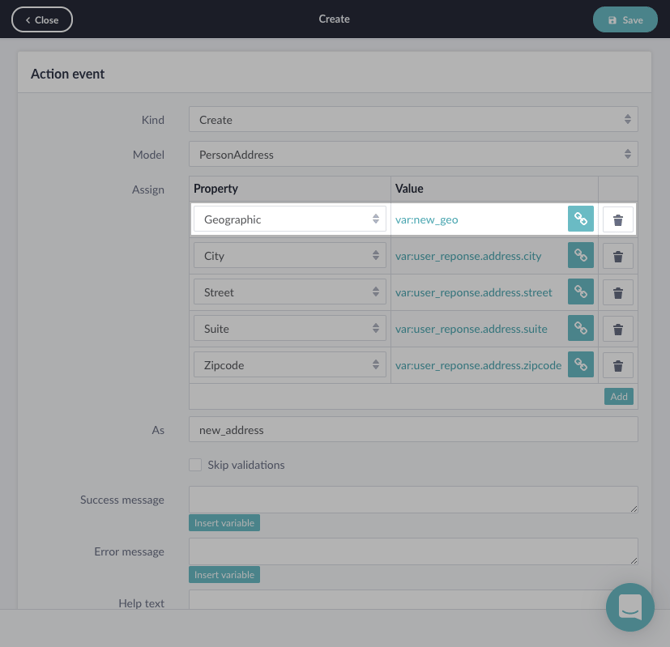Insert variable into Success message
This screenshot has width=670, height=647.
pos(224,523)
